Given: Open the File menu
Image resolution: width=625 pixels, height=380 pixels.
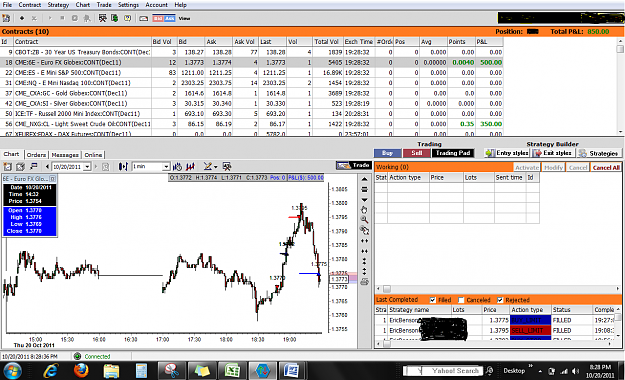Looking at the screenshot, I should pyautogui.click(x=7, y=5).
